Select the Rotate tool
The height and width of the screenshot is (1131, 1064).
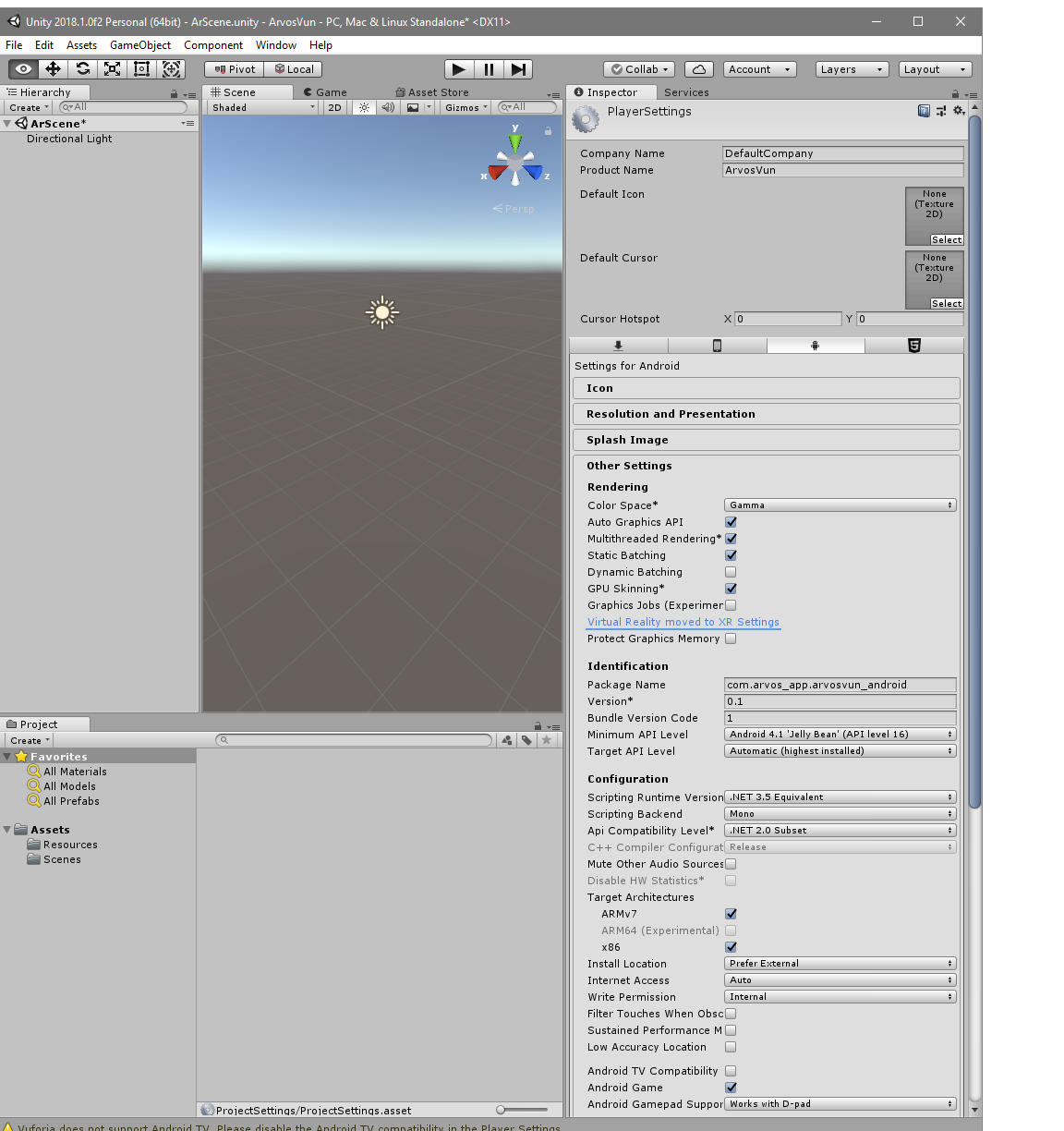tap(82, 68)
